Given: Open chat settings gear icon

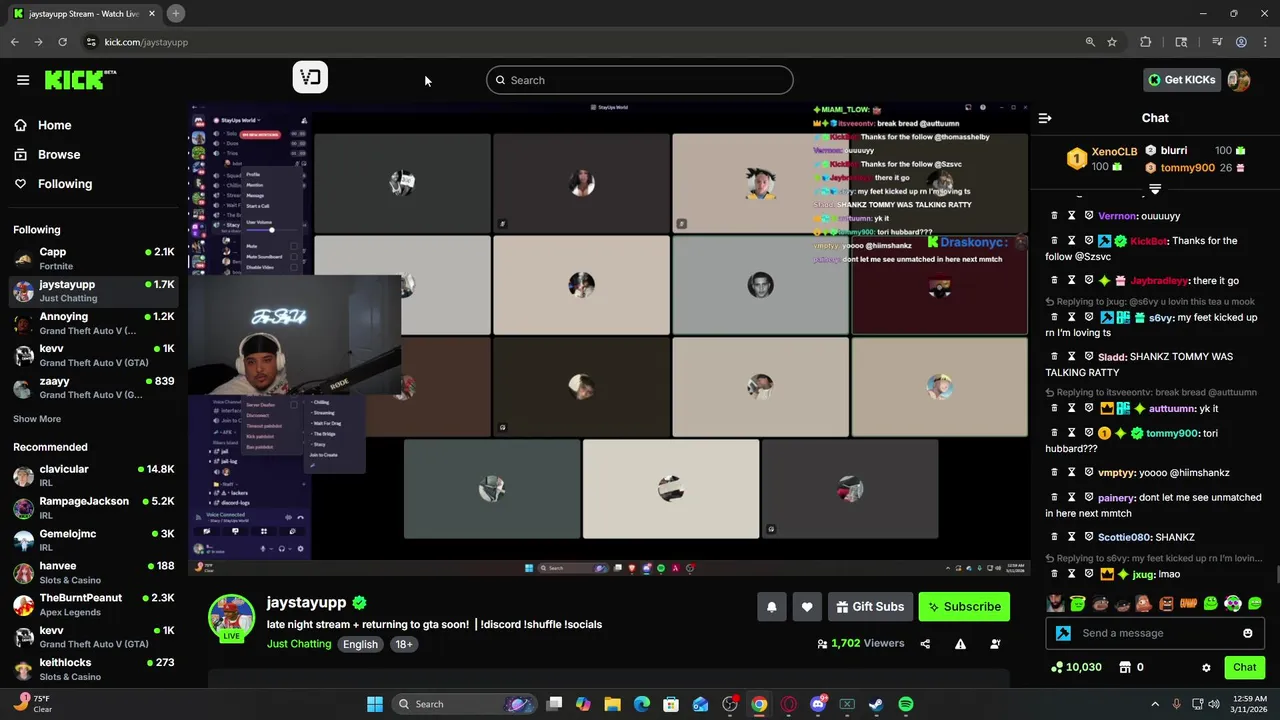Looking at the screenshot, I should [1206, 668].
